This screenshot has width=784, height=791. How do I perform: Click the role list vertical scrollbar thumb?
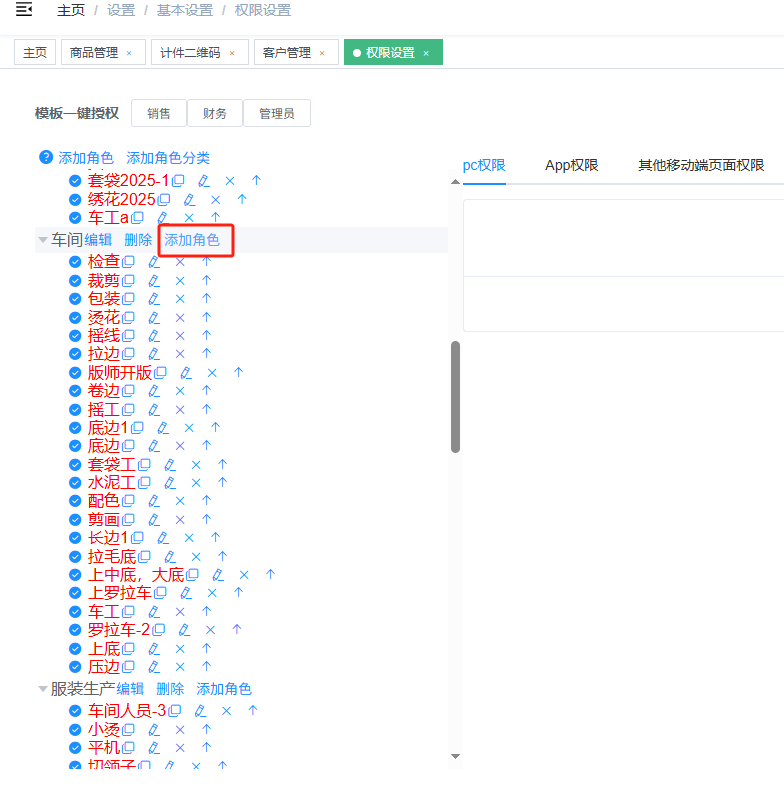point(455,397)
